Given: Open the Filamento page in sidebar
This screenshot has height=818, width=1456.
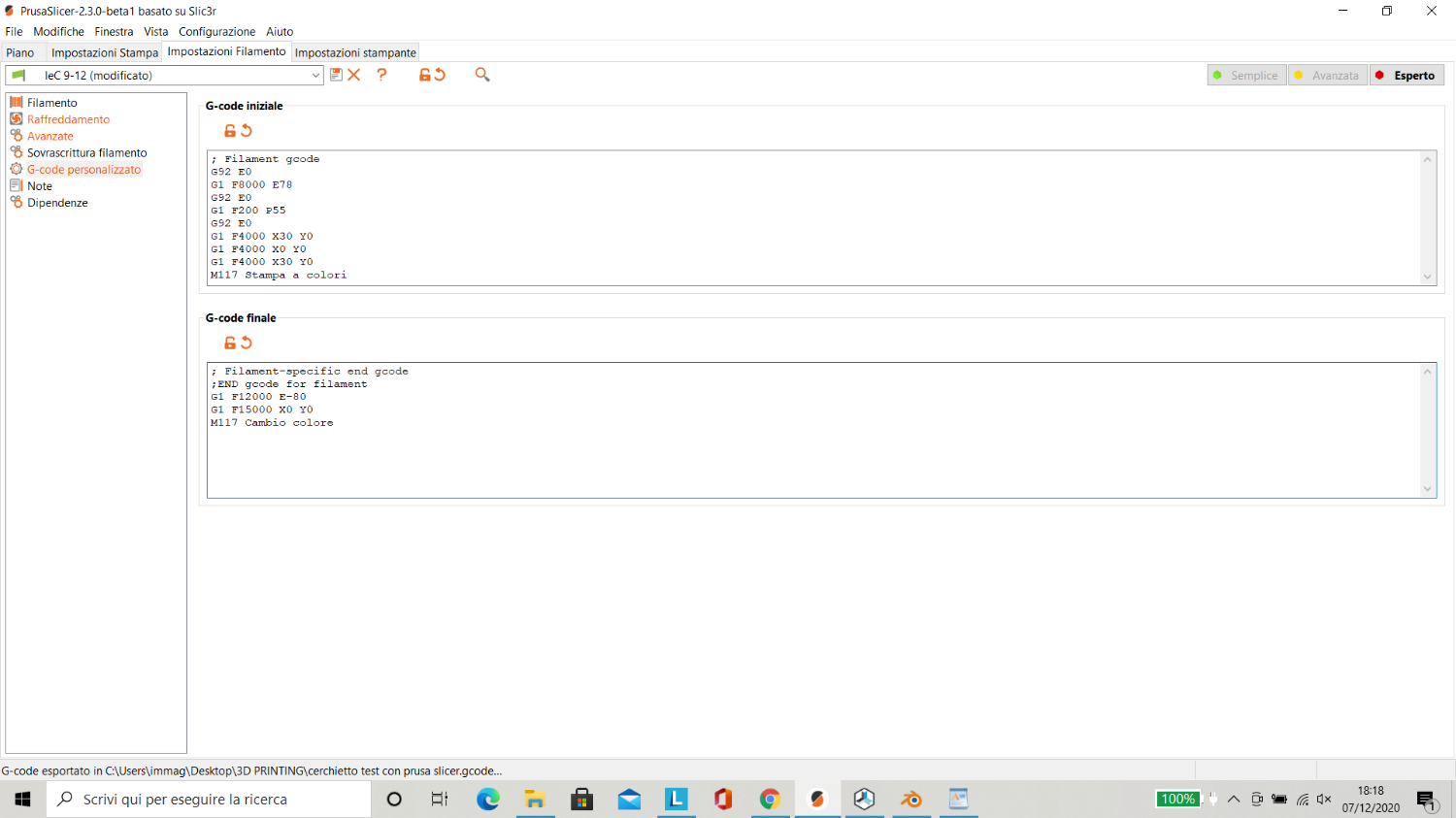Looking at the screenshot, I should [51, 103].
